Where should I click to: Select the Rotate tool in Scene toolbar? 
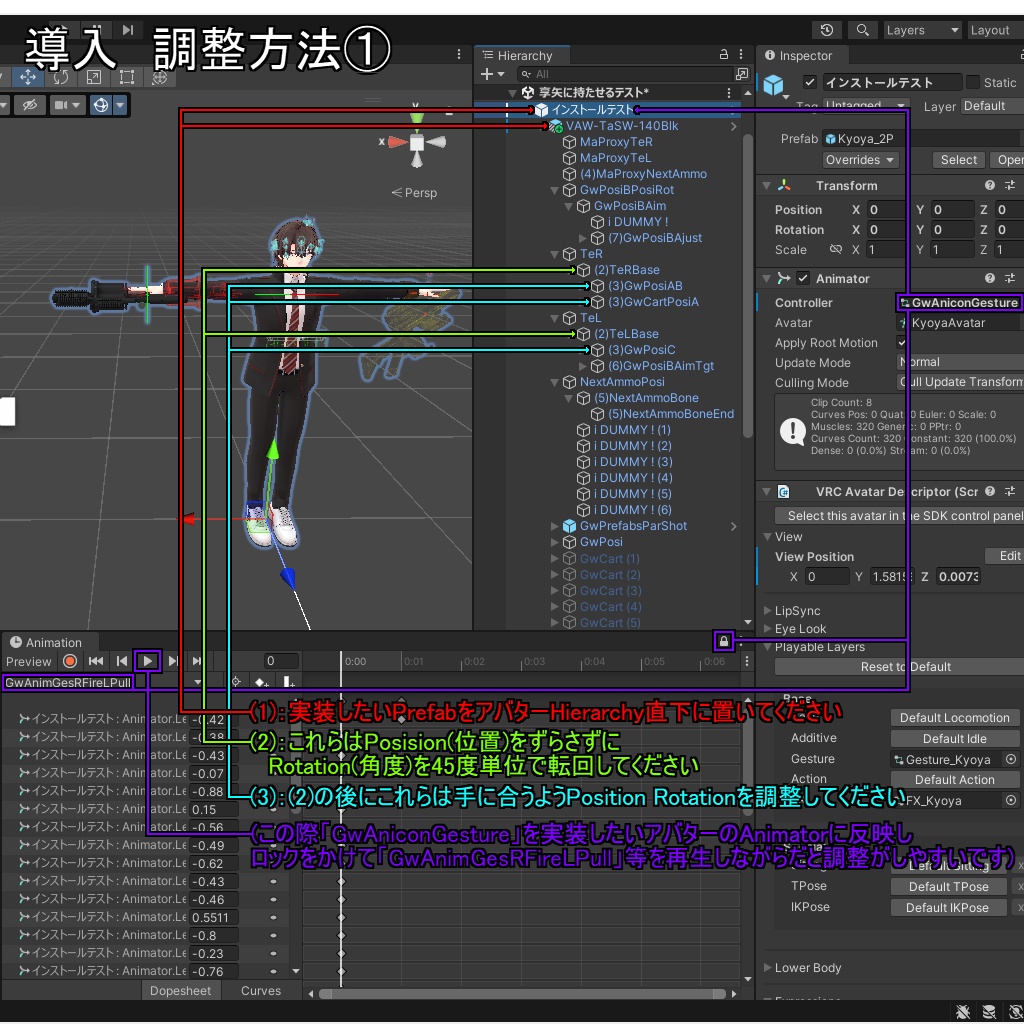61,78
